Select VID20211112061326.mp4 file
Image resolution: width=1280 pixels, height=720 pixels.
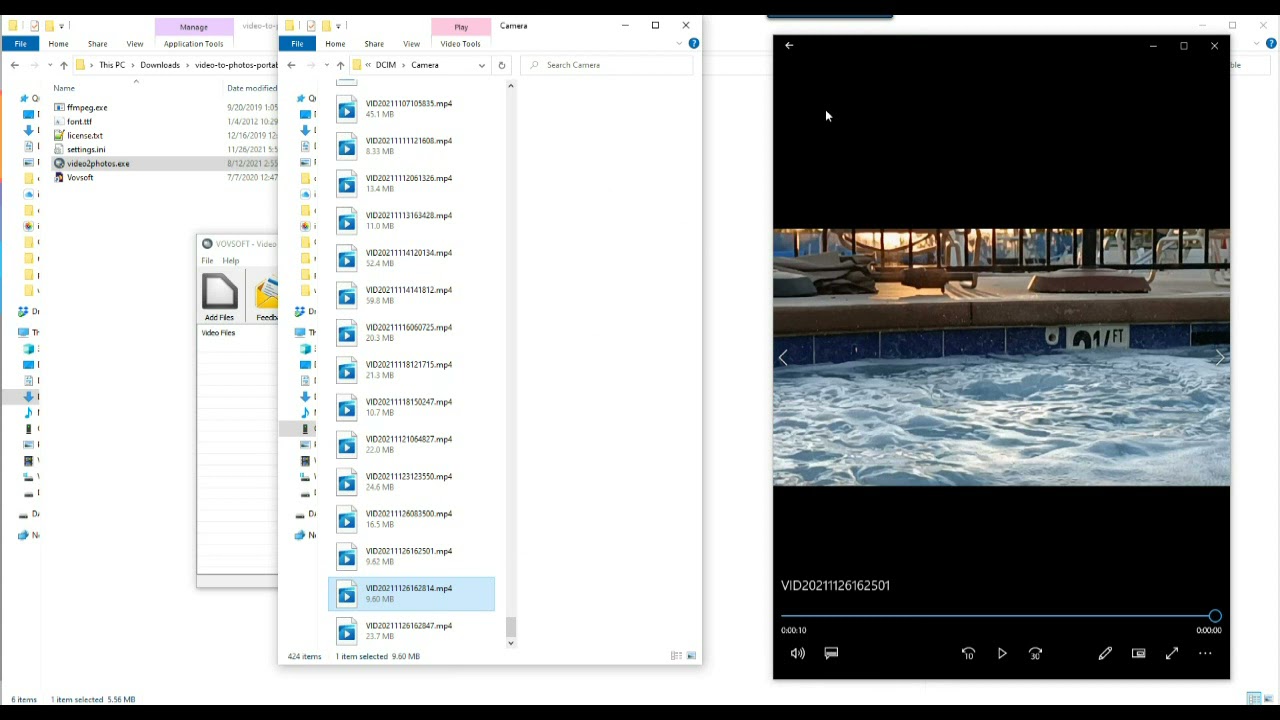(x=411, y=183)
